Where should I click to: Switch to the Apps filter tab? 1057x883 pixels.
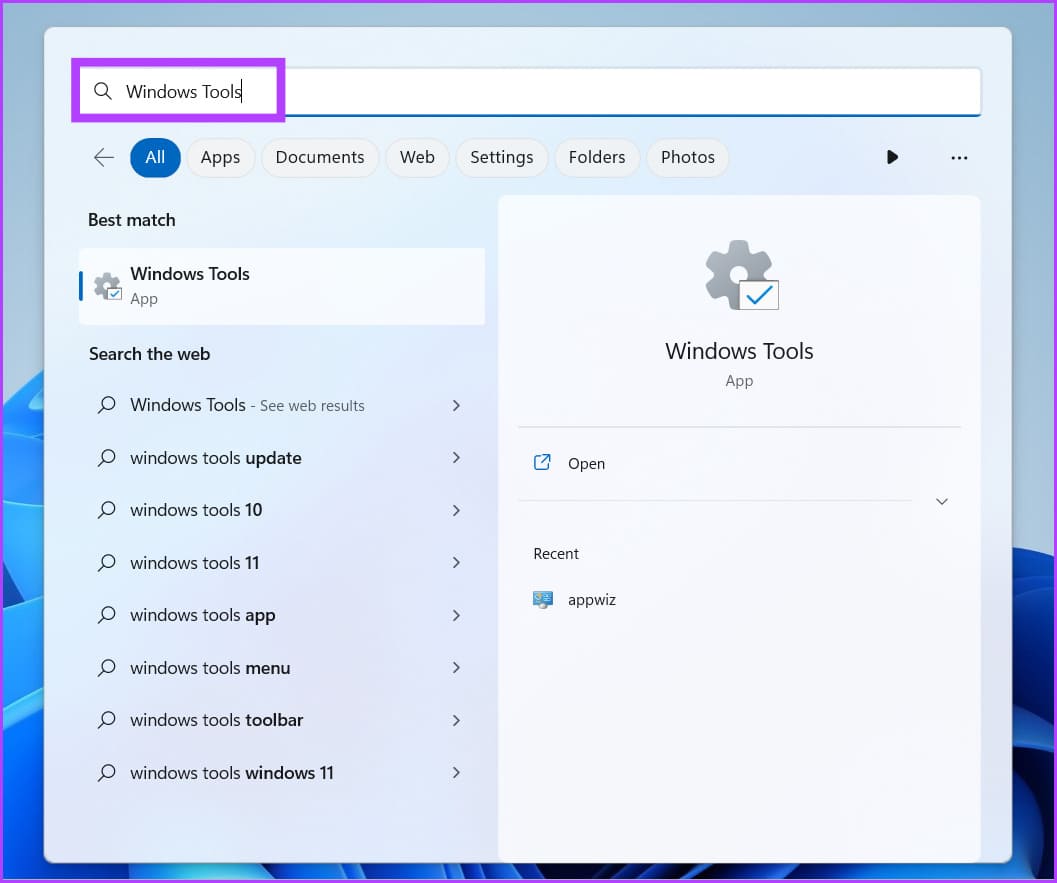[220, 158]
